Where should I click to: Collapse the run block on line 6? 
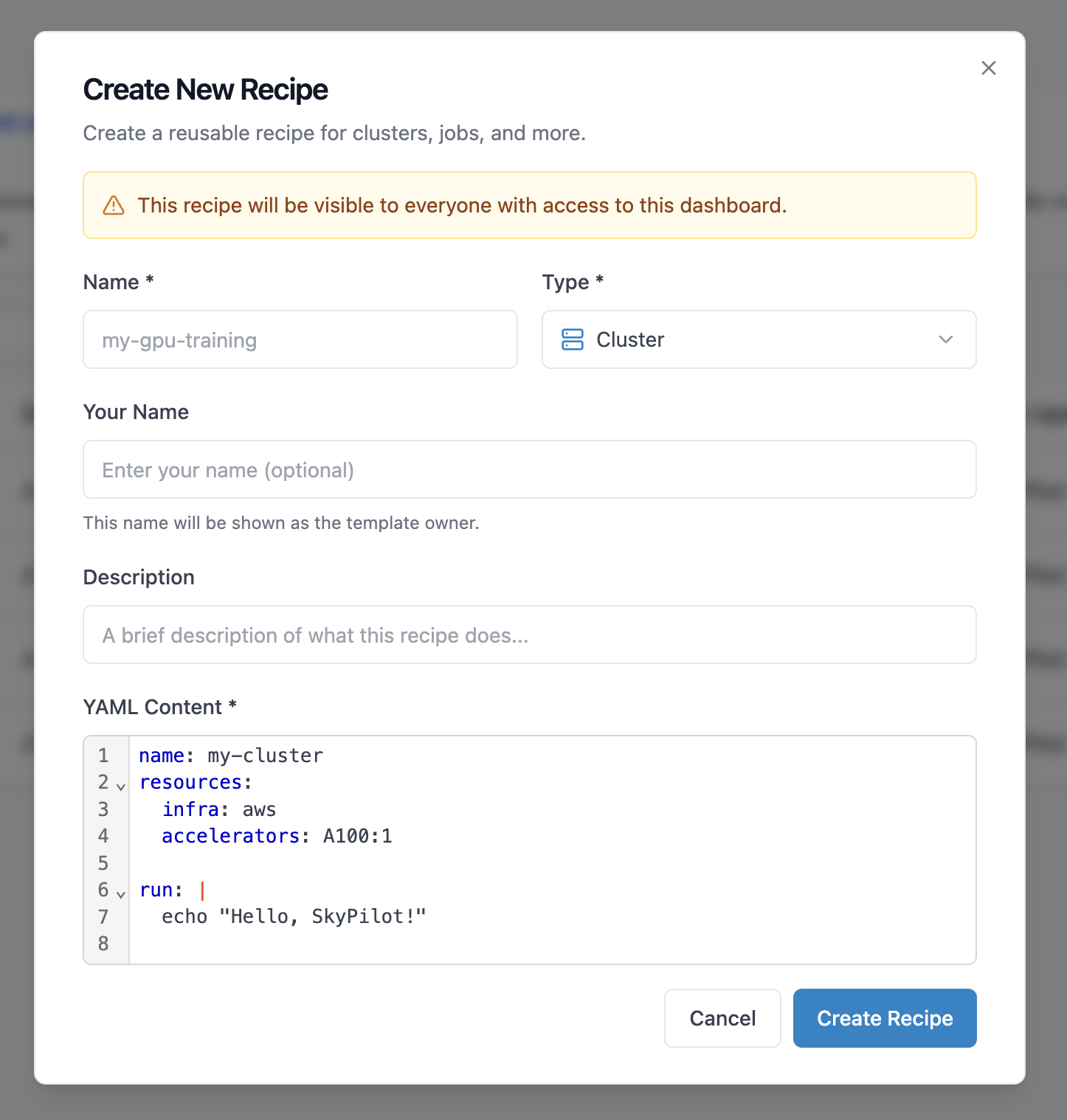120,894
